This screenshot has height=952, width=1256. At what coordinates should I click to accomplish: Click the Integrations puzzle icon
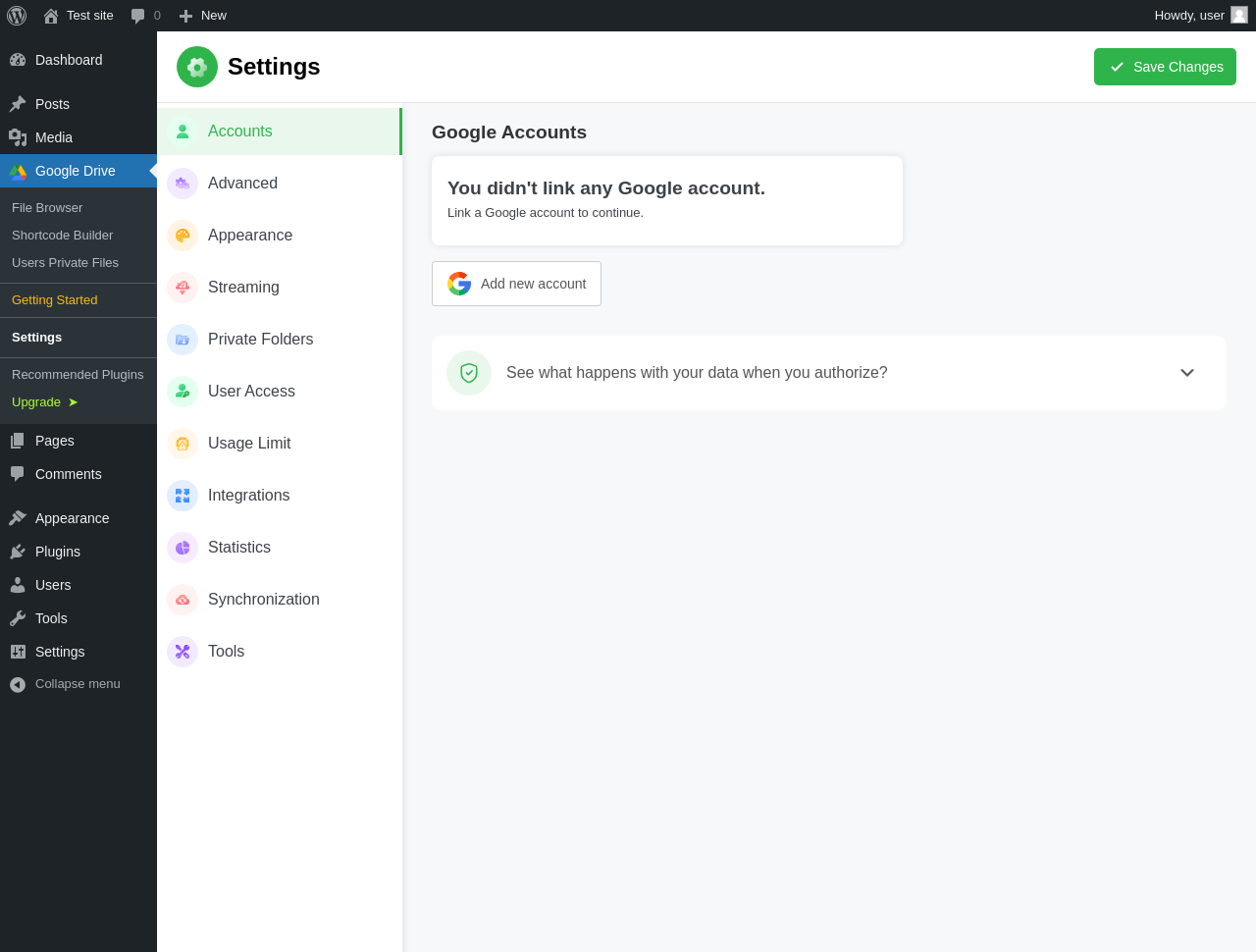pos(183,496)
